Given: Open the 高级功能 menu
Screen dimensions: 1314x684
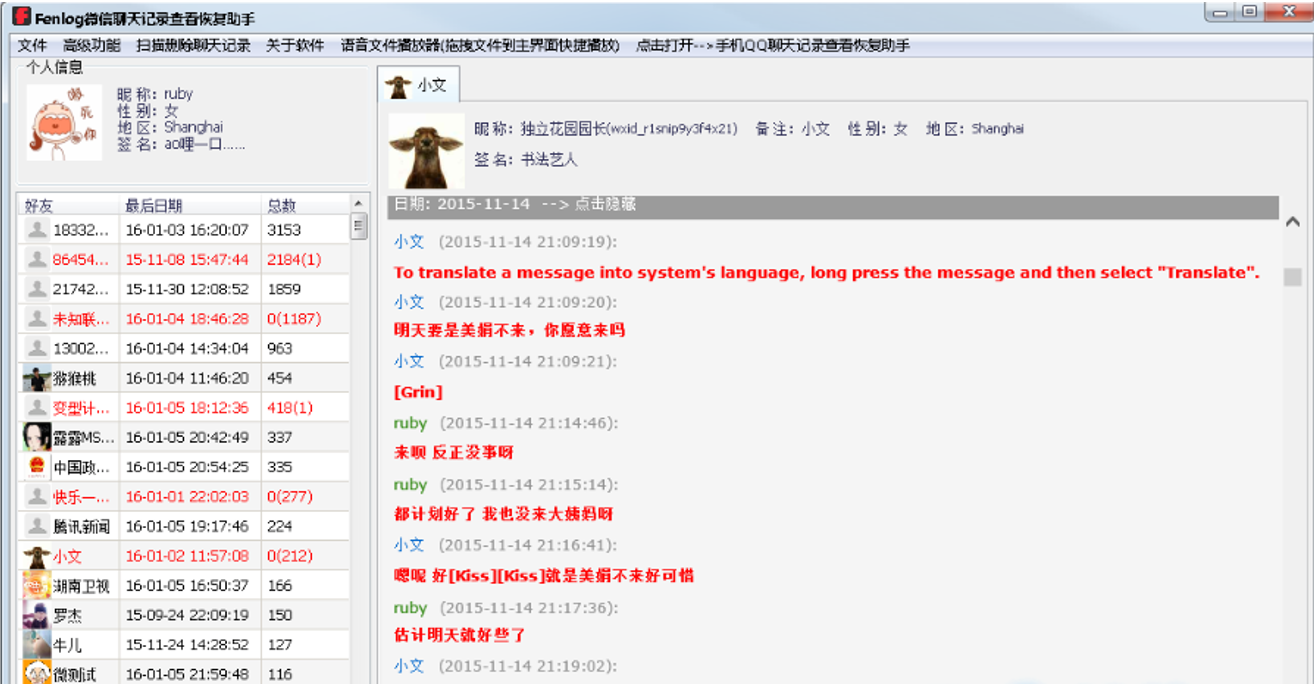Looking at the screenshot, I should (92, 46).
